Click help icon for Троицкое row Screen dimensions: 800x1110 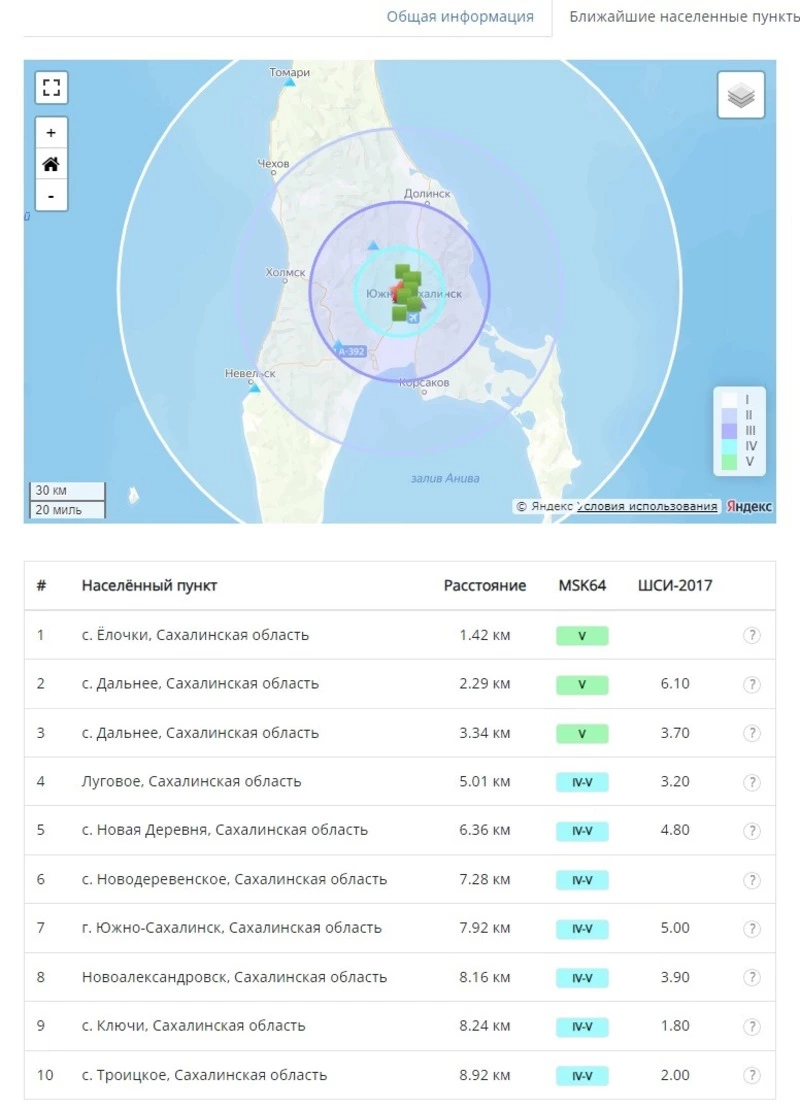[x=751, y=1076]
